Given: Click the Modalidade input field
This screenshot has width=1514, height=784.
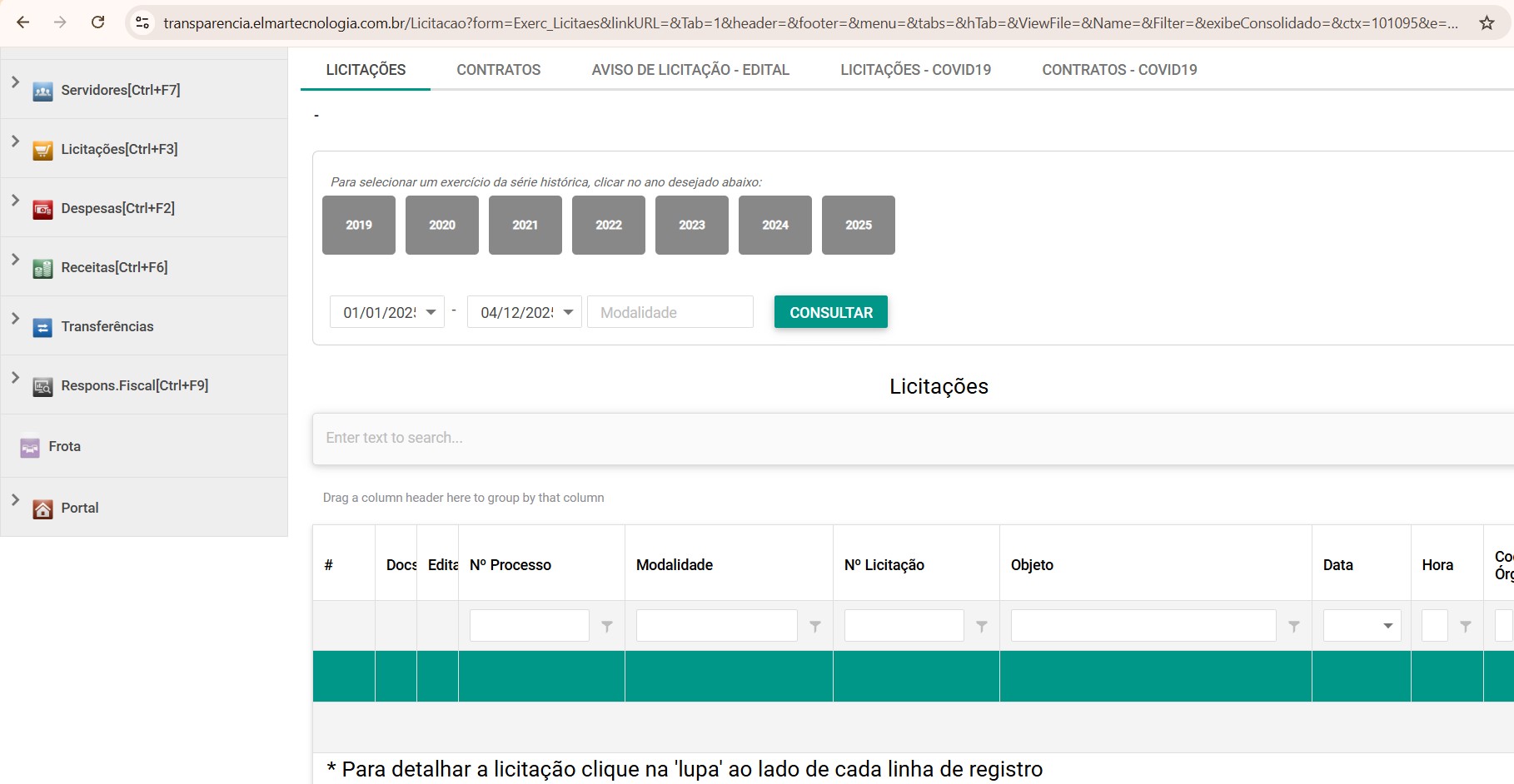Looking at the screenshot, I should [670, 312].
